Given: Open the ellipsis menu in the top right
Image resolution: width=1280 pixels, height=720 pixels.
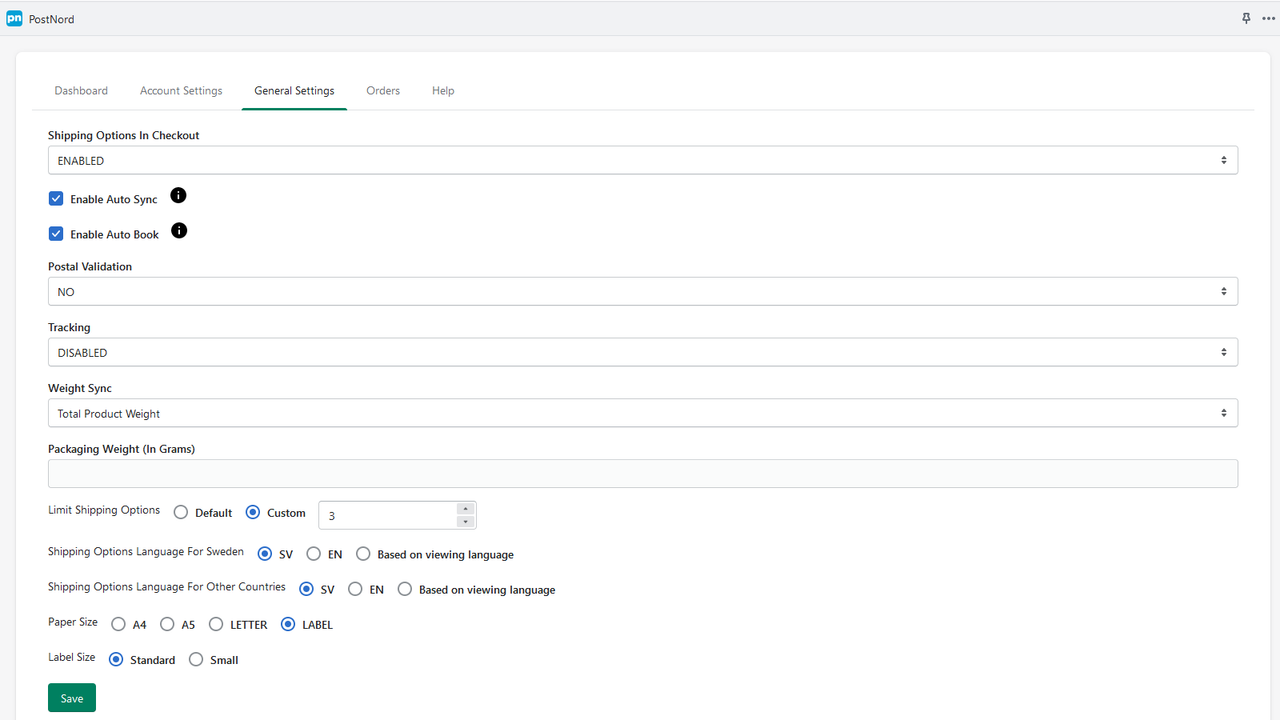Looking at the screenshot, I should pyautogui.click(x=1268, y=18).
